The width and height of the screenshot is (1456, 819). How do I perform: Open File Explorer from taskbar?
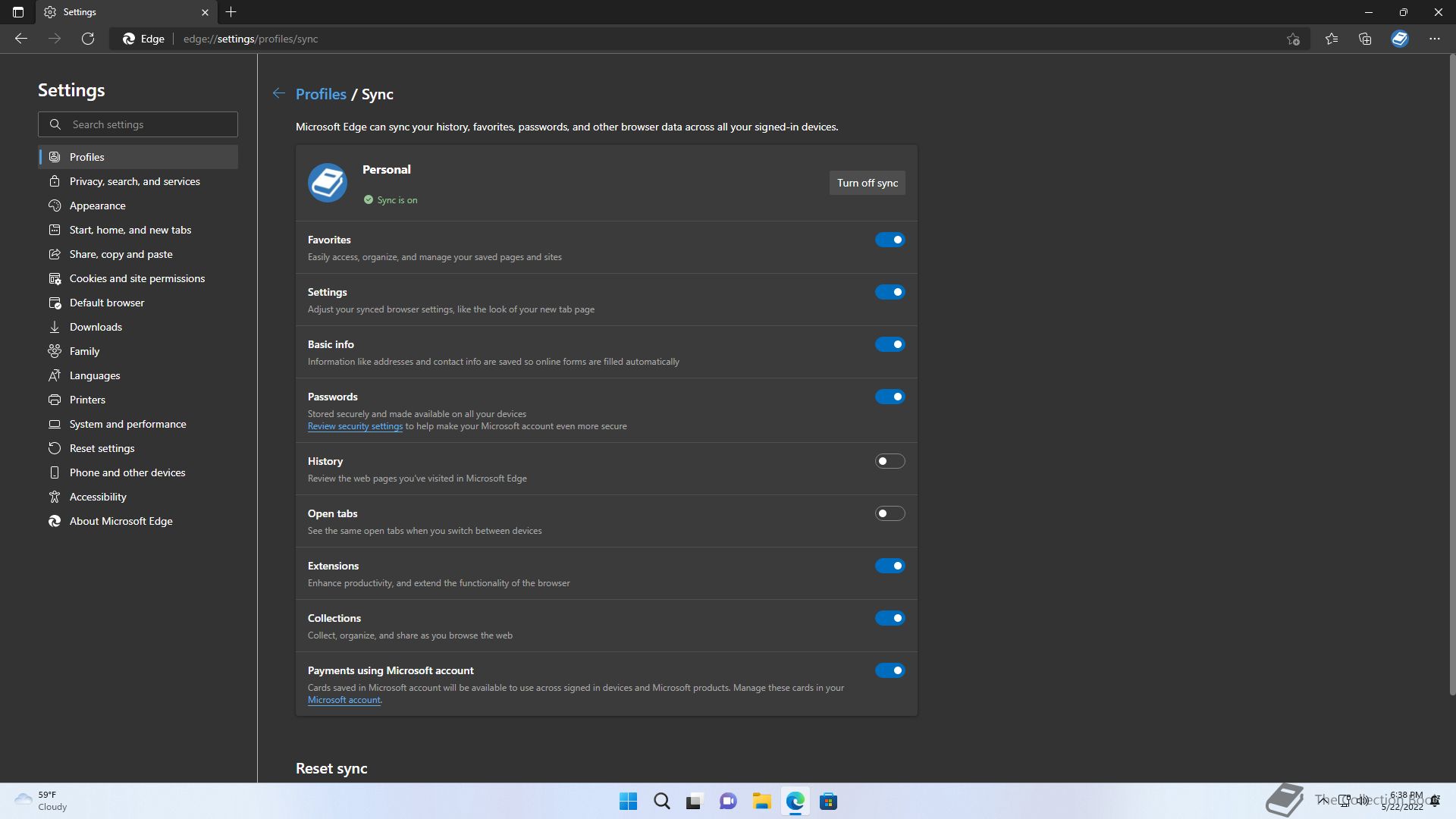(x=761, y=802)
